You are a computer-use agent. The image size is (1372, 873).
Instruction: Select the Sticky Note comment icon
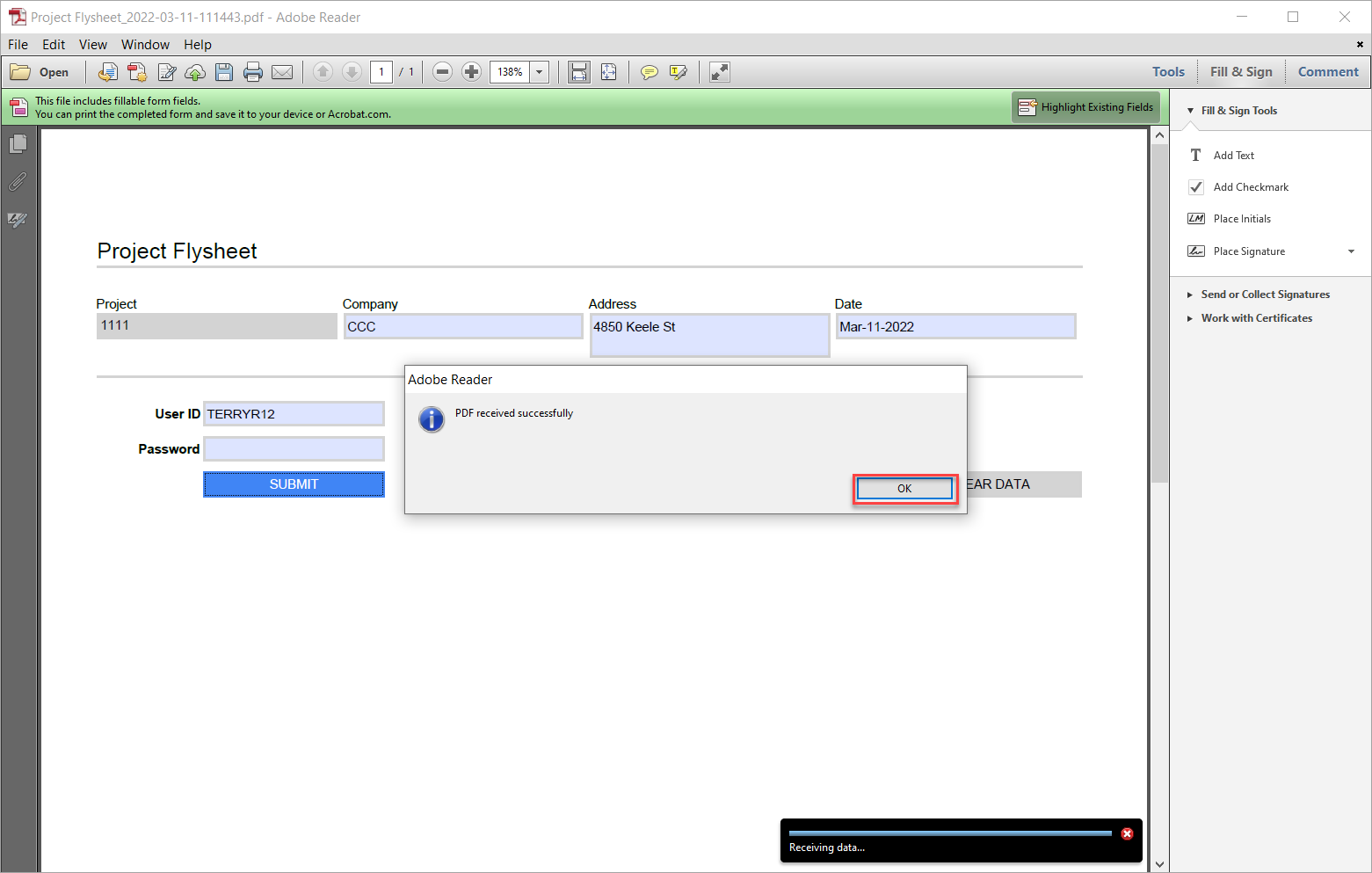(650, 71)
